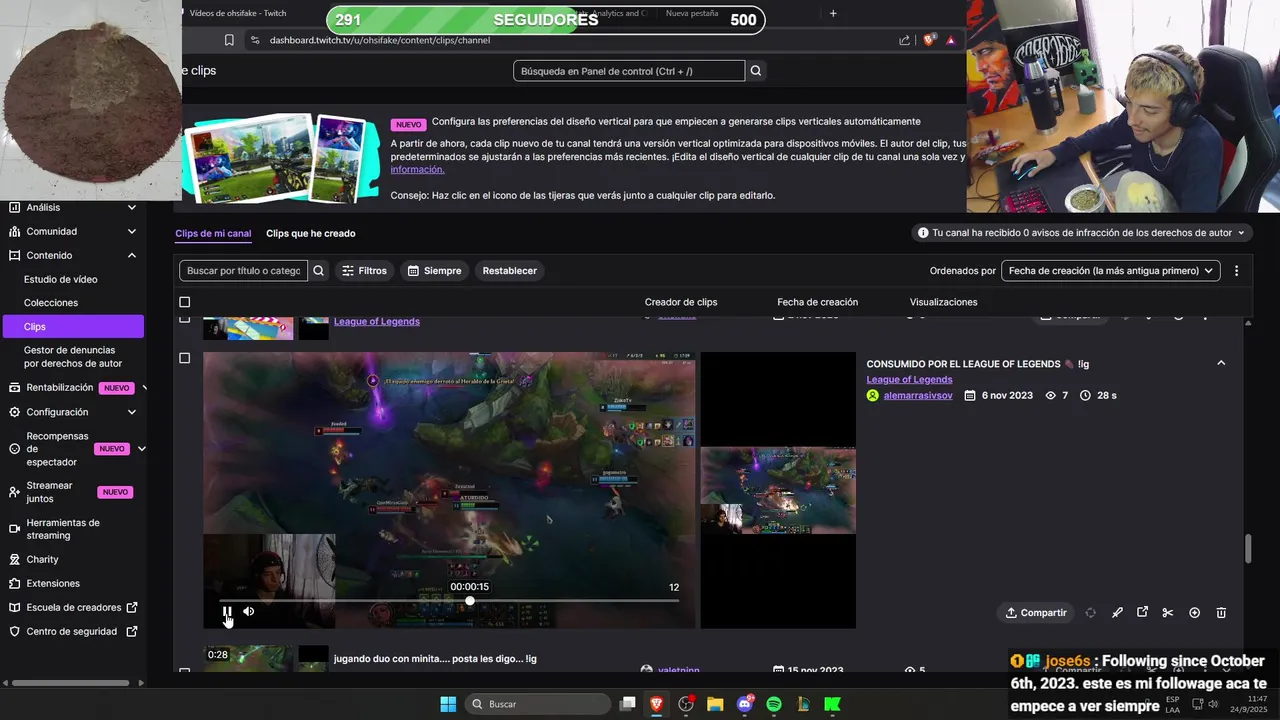Open Gestor de denuncias por derechos de autor
Image resolution: width=1280 pixels, height=720 pixels.
(73, 357)
